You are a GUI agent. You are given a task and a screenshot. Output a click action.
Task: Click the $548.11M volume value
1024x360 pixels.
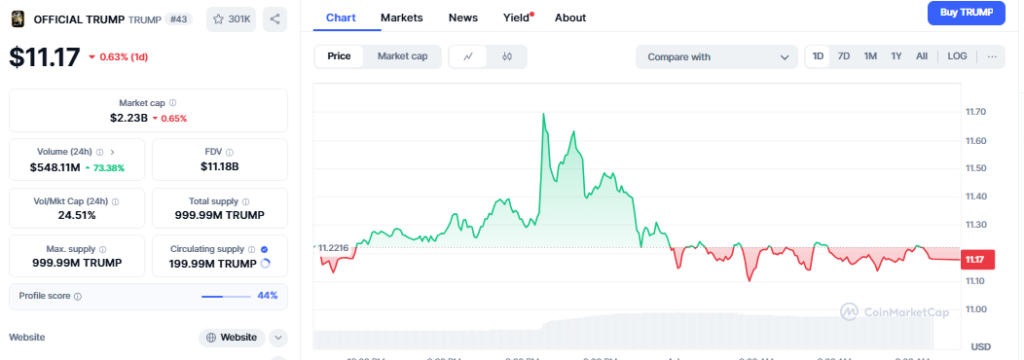coord(55,167)
